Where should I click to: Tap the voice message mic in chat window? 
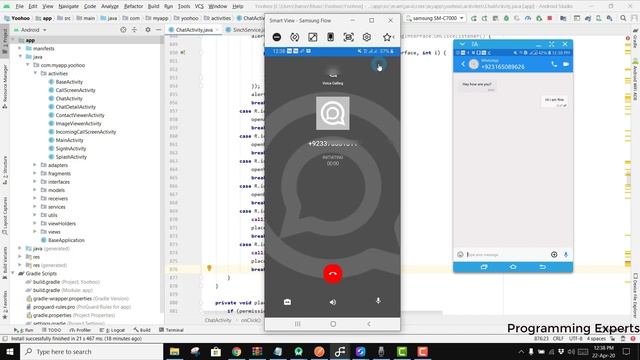click(x=566, y=254)
